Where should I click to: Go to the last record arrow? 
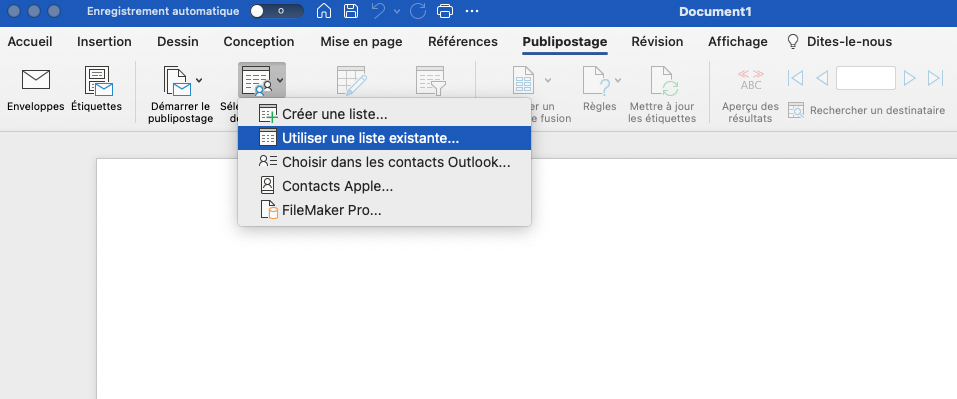pyautogui.click(x=935, y=78)
